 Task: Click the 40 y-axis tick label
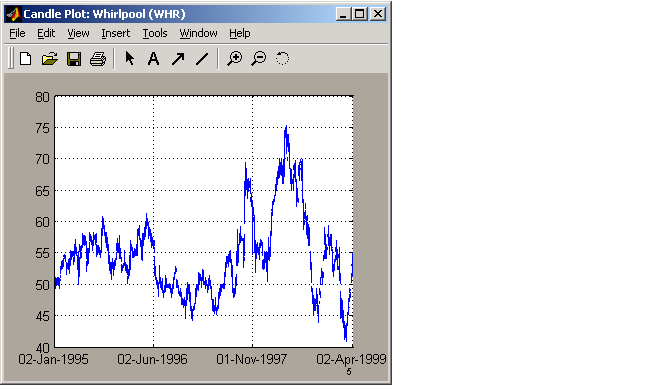pyautogui.click(x=42, y=348)
